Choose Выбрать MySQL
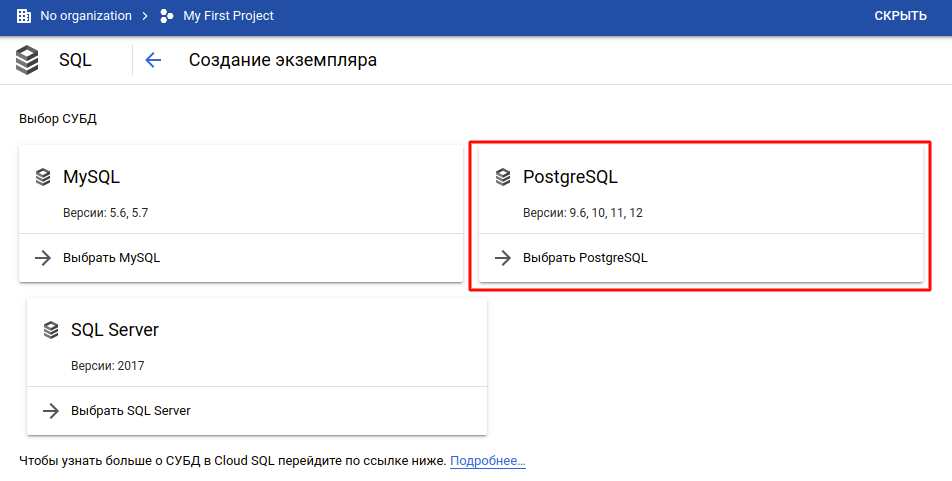This screenshot has width=952, height=481. (112, 258)
